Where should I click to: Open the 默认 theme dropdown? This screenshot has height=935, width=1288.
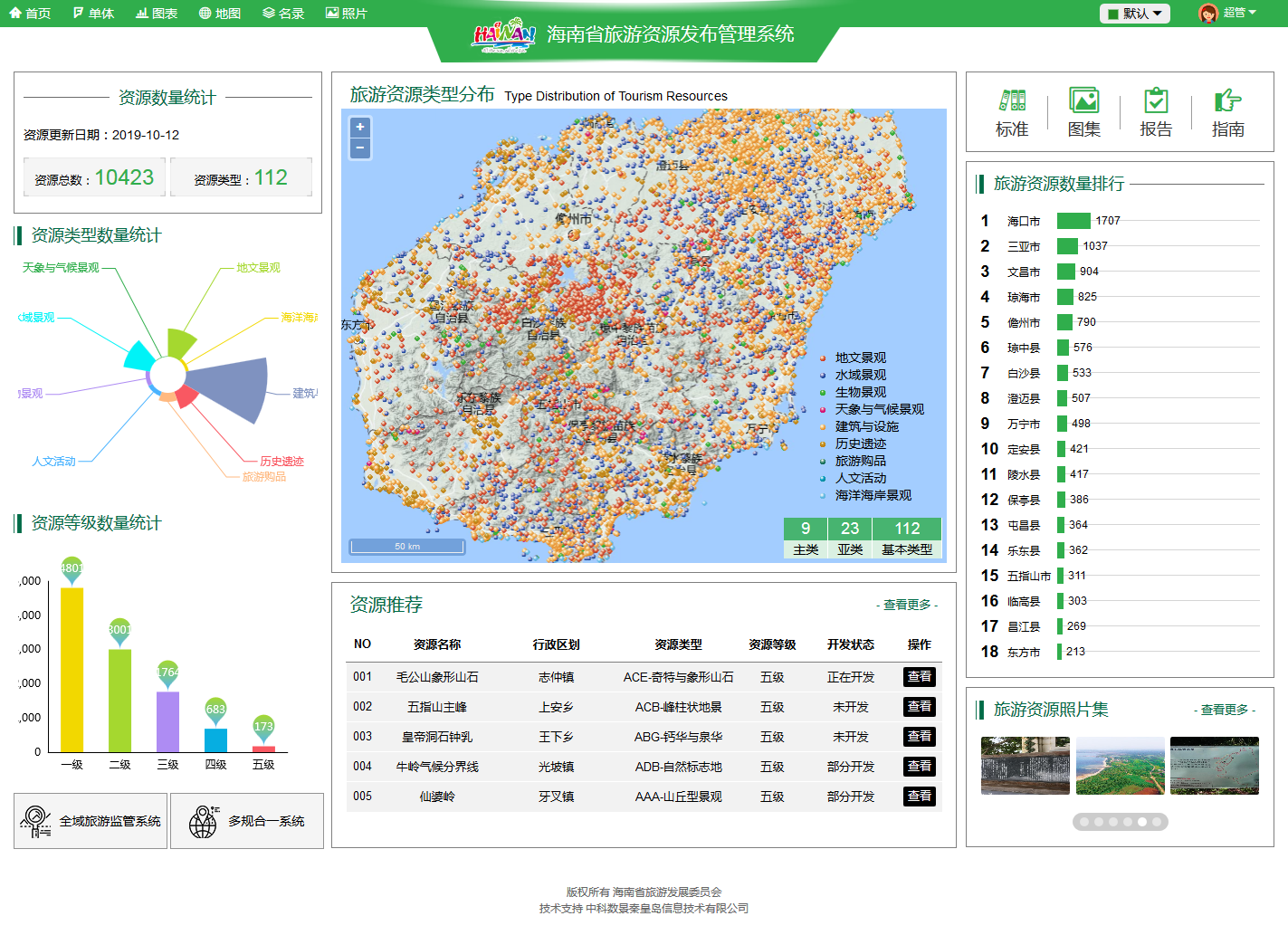(1134, 14)
